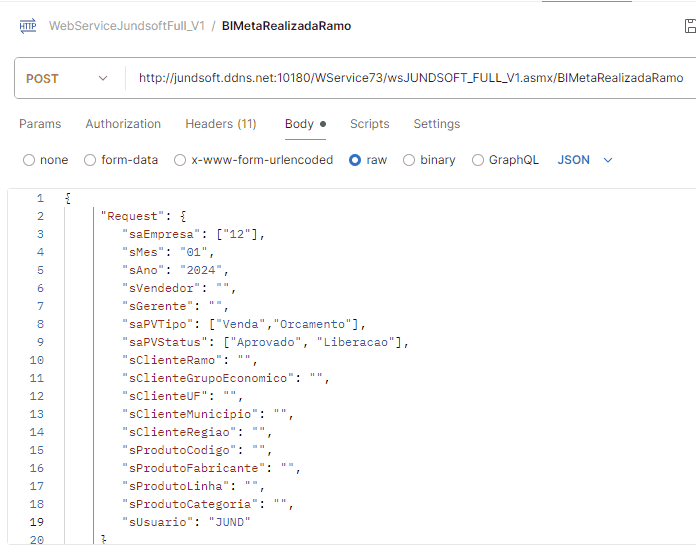
Task: Click the HTTP request icon
Action: tap(27, 26)
